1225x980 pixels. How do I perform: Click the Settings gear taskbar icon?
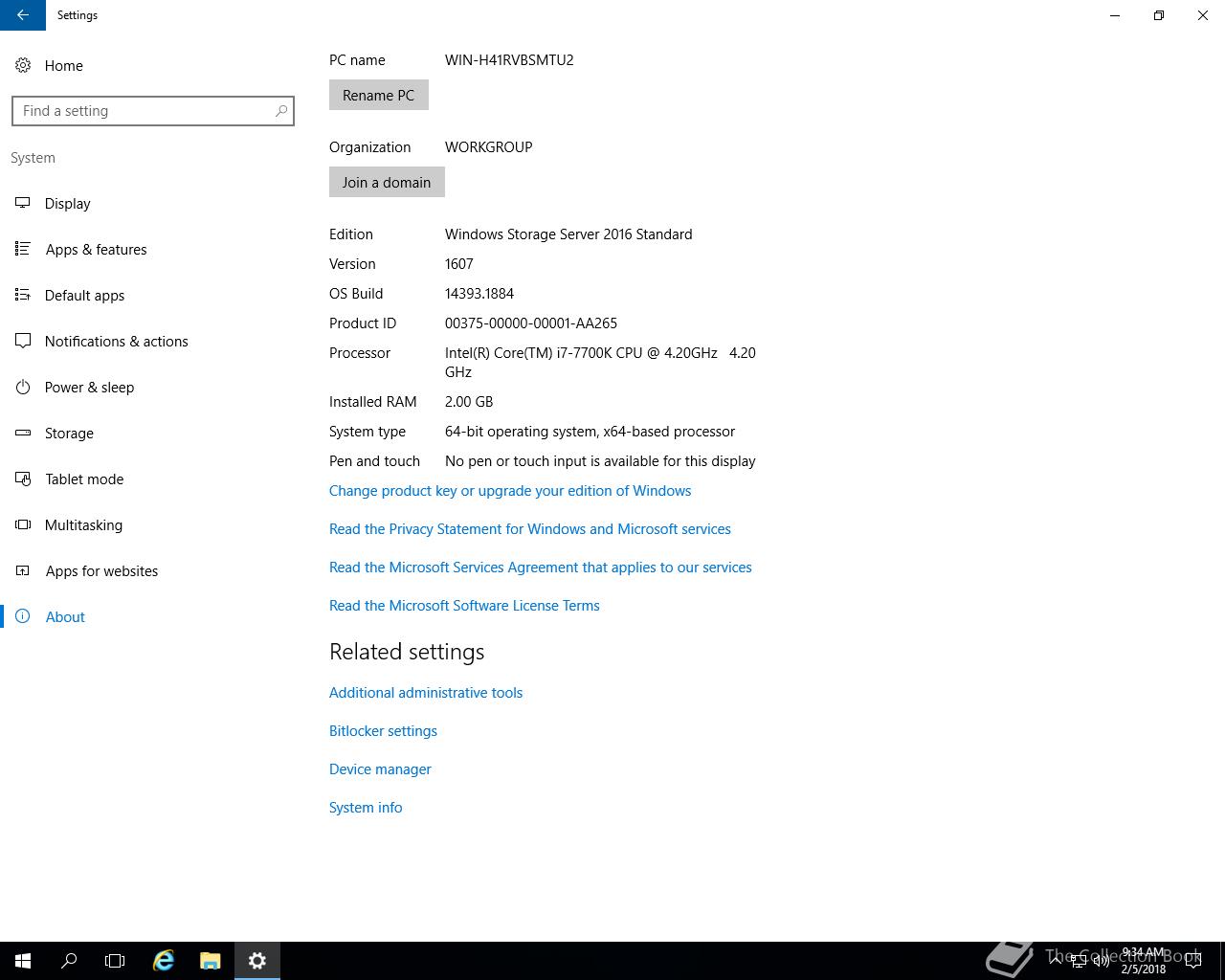[x=256, y=961]
